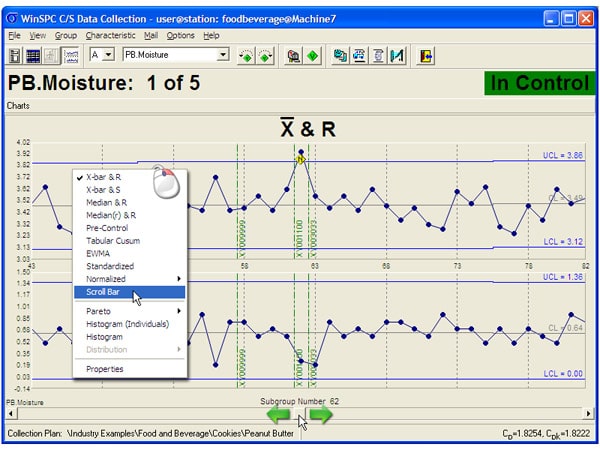Viewport: 600px width, 450px height.
Task: Click the In Control status button
Action: click(x=540, y=83)
